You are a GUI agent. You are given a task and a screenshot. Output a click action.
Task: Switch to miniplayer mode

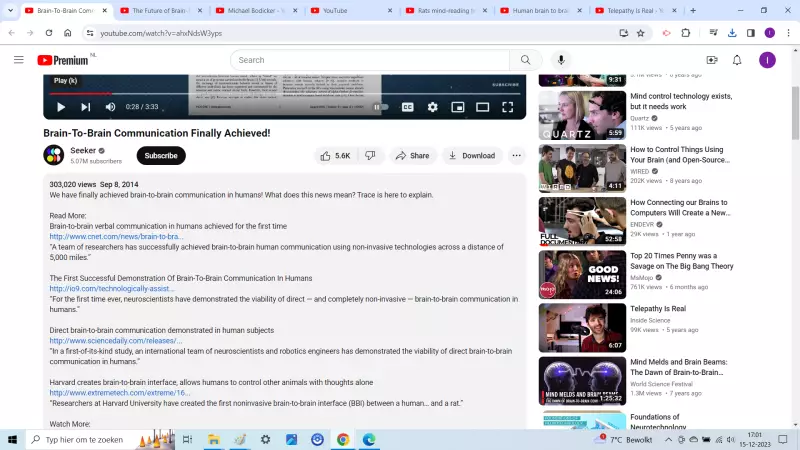click(x=458, y=107)
